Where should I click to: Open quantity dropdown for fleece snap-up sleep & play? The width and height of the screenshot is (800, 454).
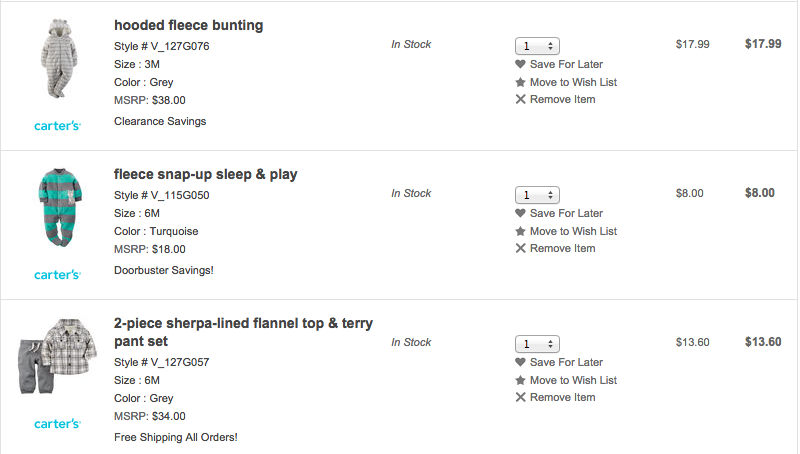pyautogui.click(x=537, y=195)
